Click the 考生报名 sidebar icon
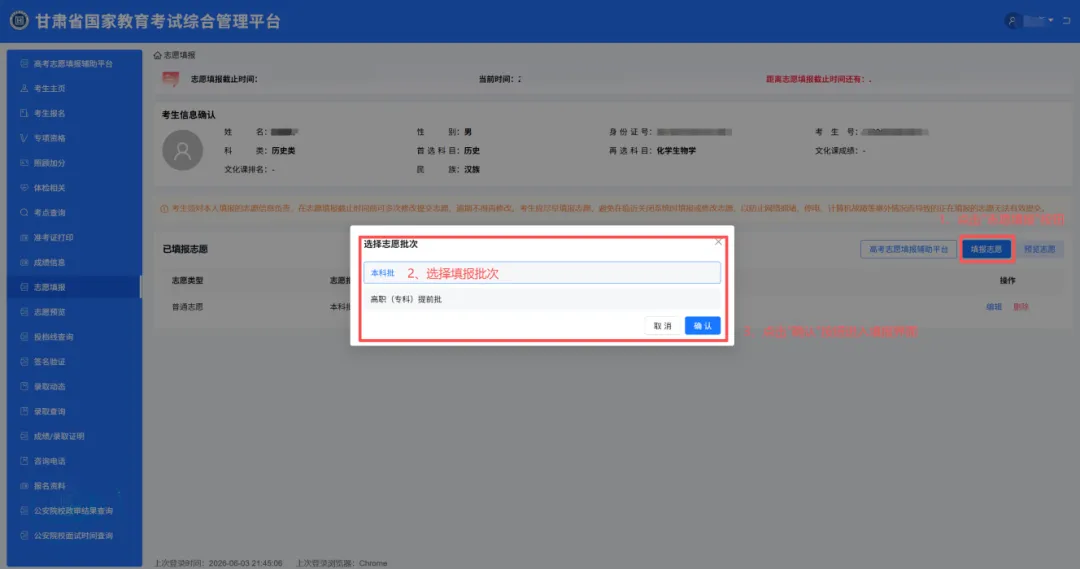The image size is (1080, 569). (24, 113)
